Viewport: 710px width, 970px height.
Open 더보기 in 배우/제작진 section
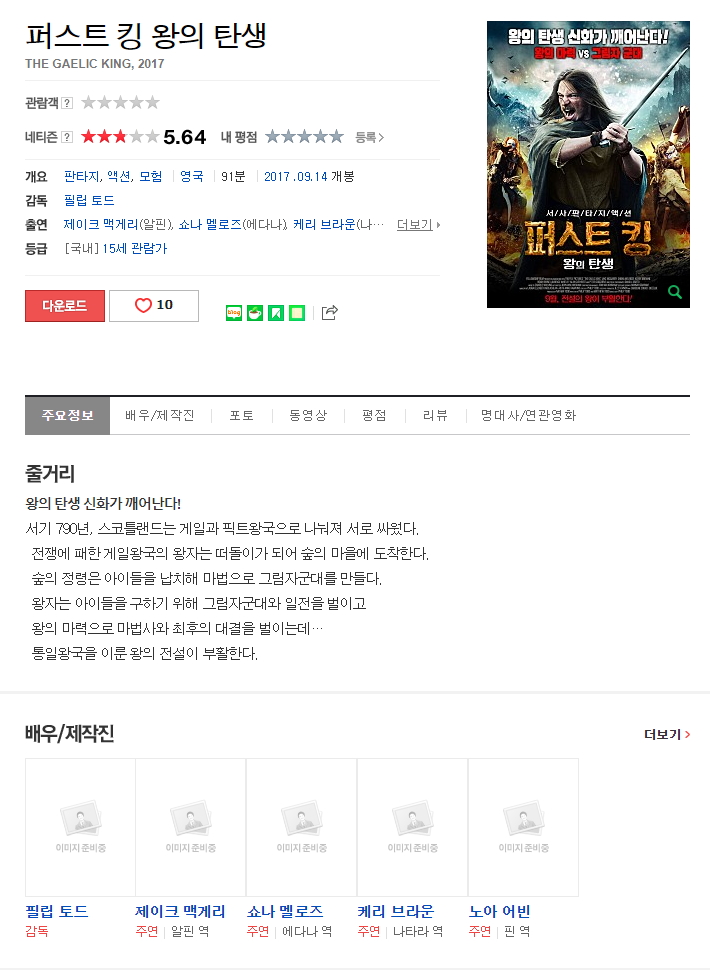click(667, 734)
